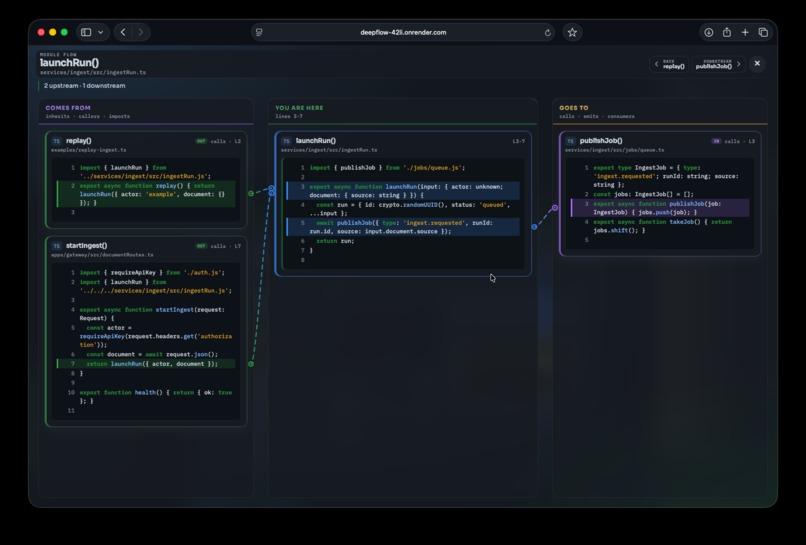The width and height of the screenshot is (806, 545).
Task: Select highlighted line 3 'publishJob(job:' in publishJob() card
Action: 660,208
